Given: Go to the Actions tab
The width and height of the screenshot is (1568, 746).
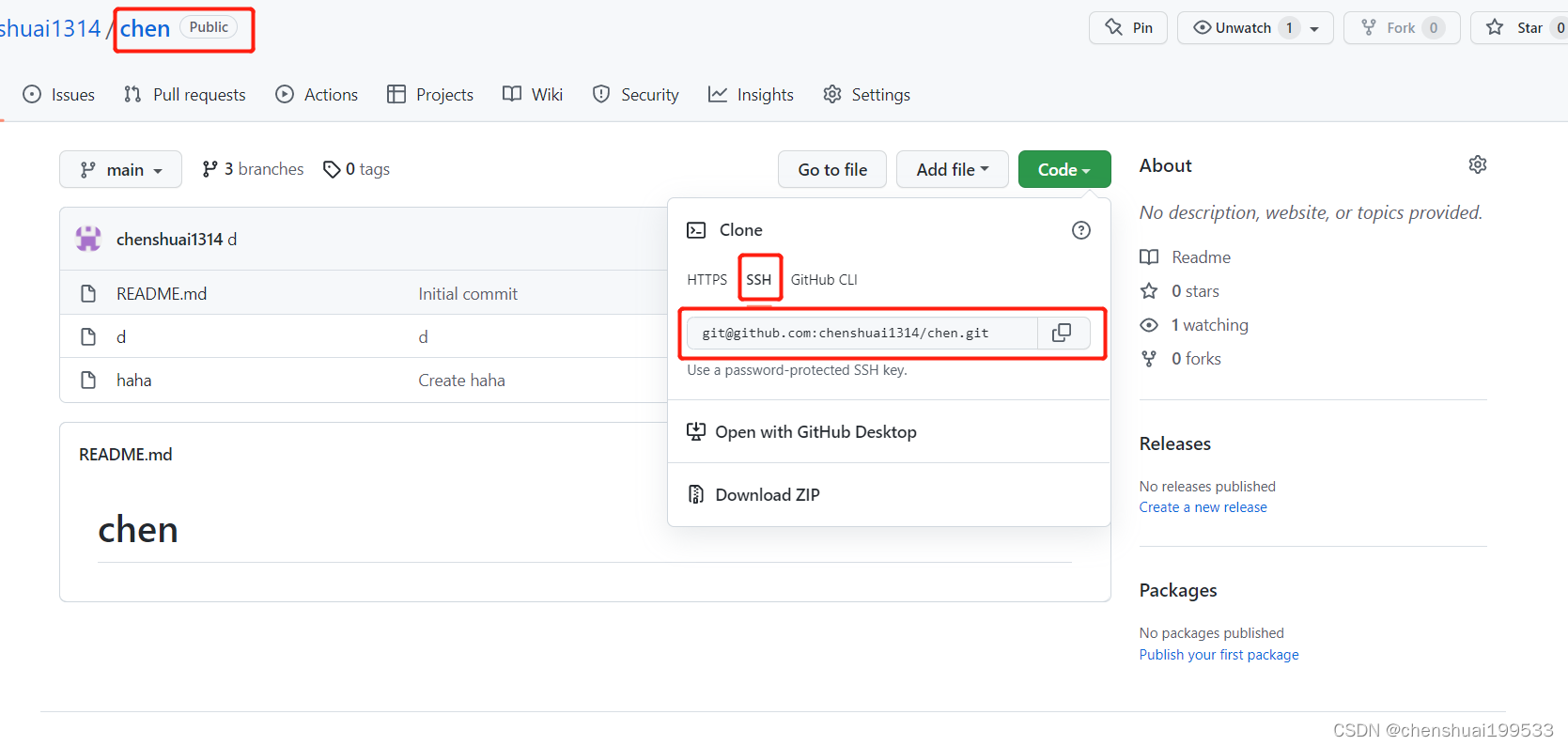Looking at the screenshot, I should 317,95.
